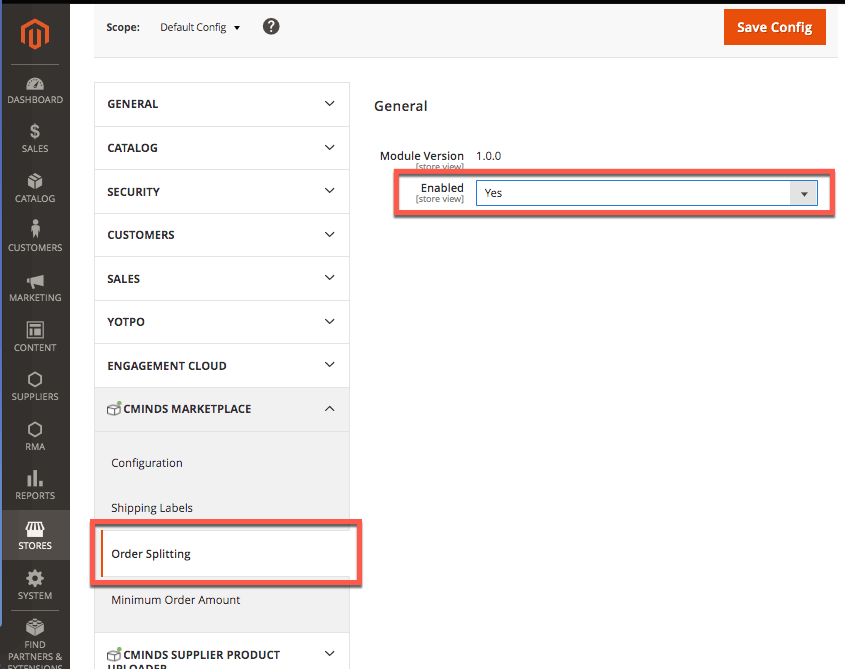Select the Order Splitting menu item
845x669 pixels.
point(151,554)
